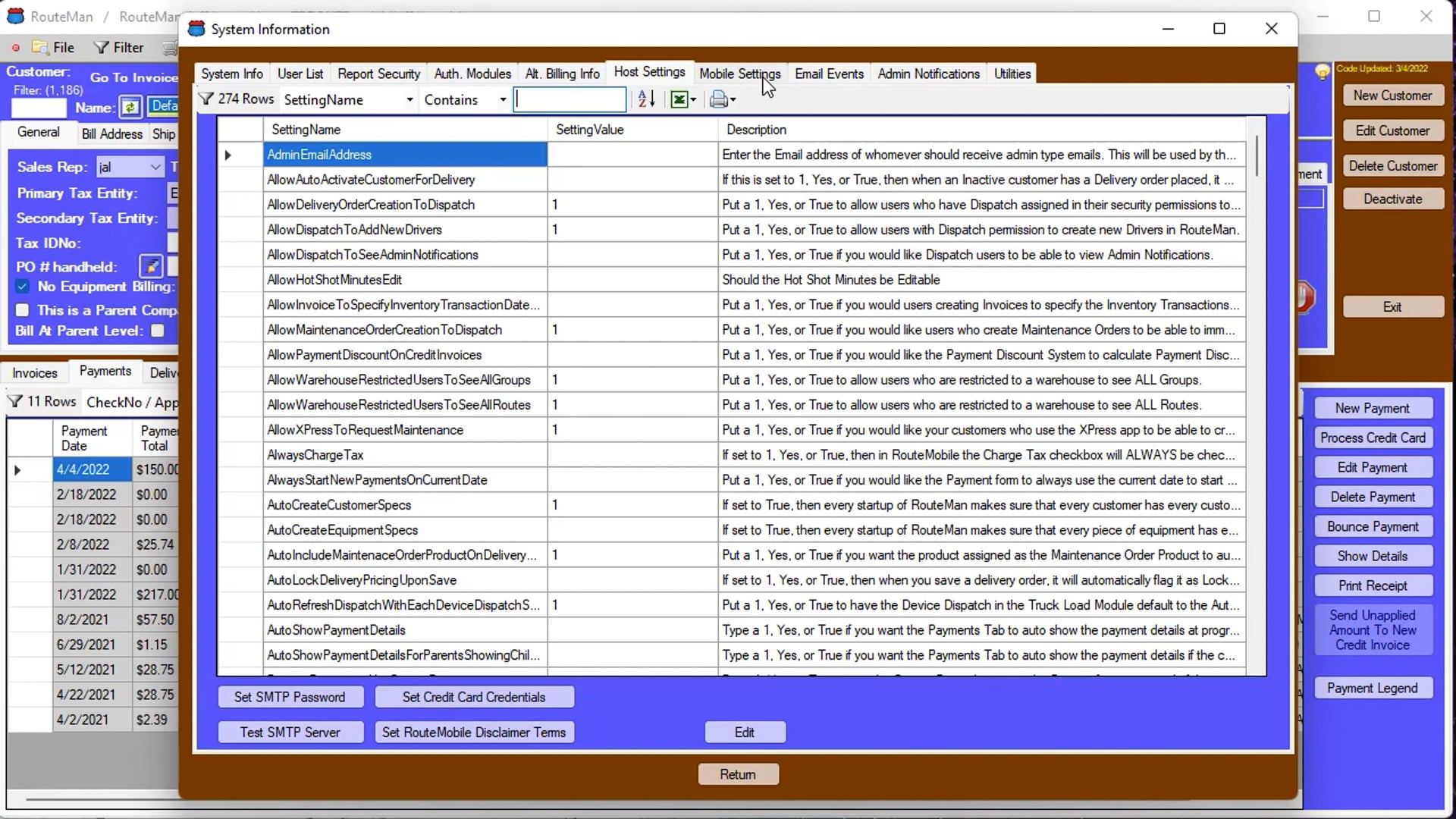Viewport: 1456px width, 819px height.
Task: Uncheck the No Equipment Billing checkbox
Action: pos(22,286)
